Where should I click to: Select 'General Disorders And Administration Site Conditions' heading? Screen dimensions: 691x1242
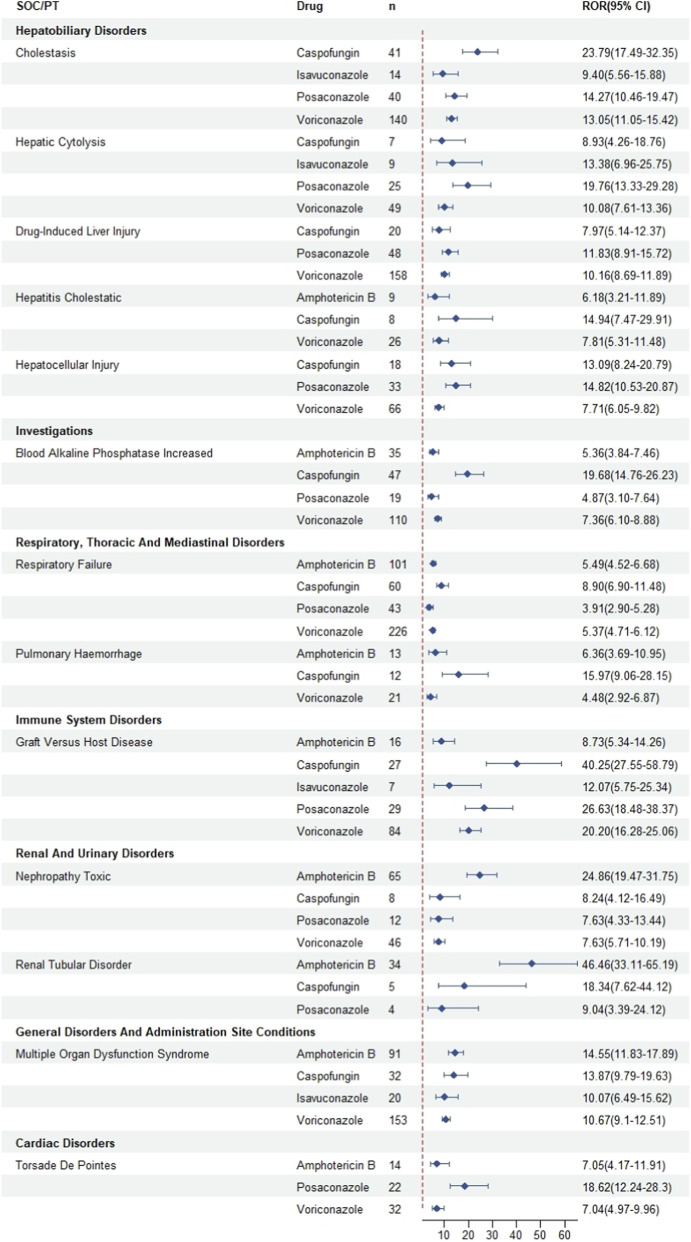tap(166, 1031)
